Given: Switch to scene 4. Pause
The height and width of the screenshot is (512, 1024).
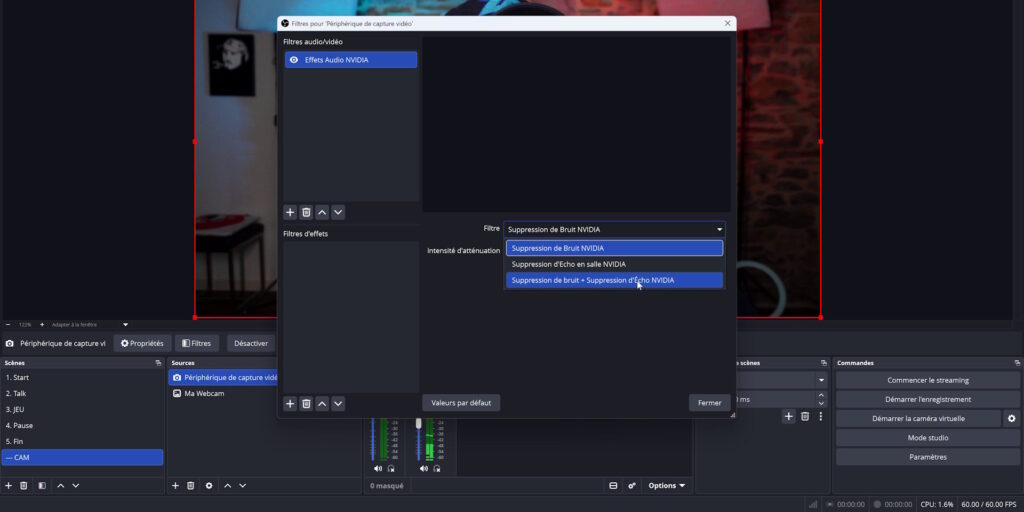Looking at the screenshot, I should pyautogui.click(x=82, y=425).
